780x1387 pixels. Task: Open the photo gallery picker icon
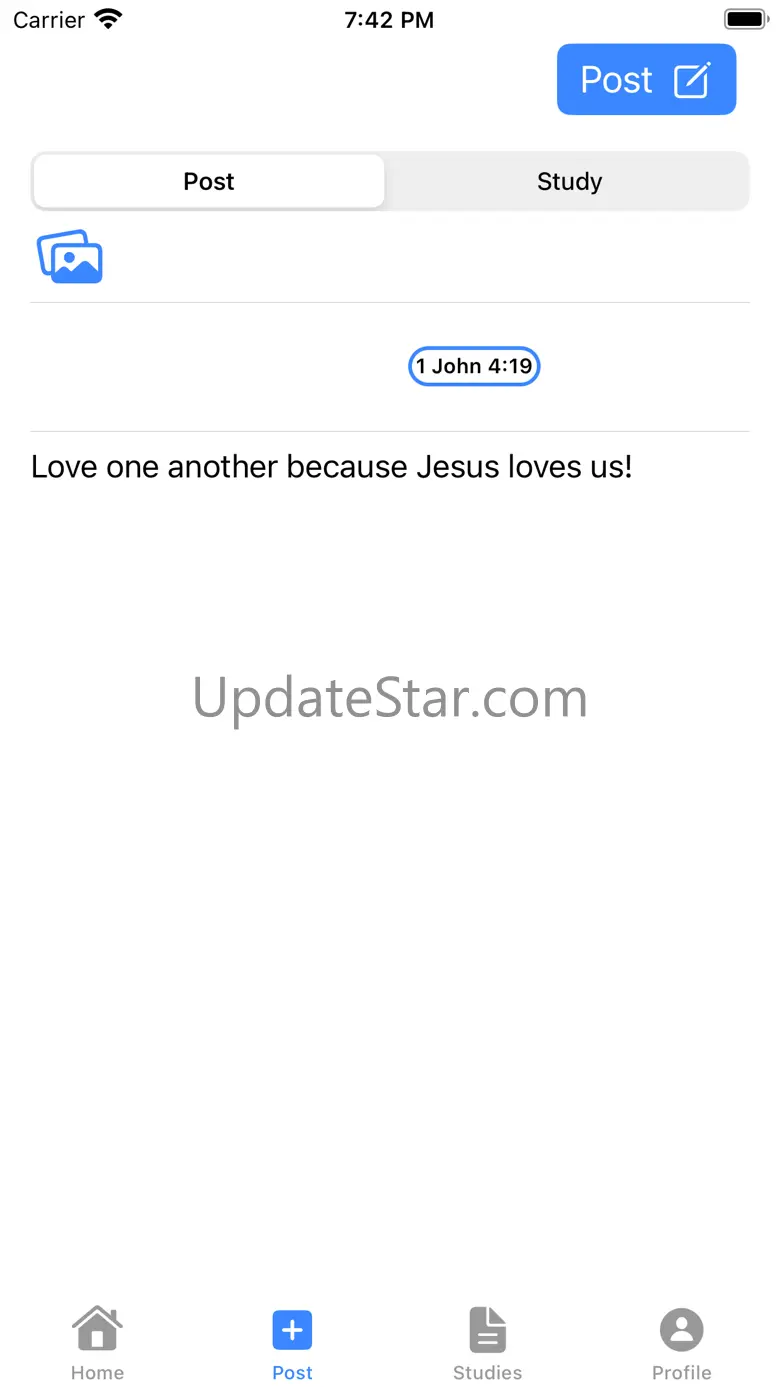click(70, 257)
